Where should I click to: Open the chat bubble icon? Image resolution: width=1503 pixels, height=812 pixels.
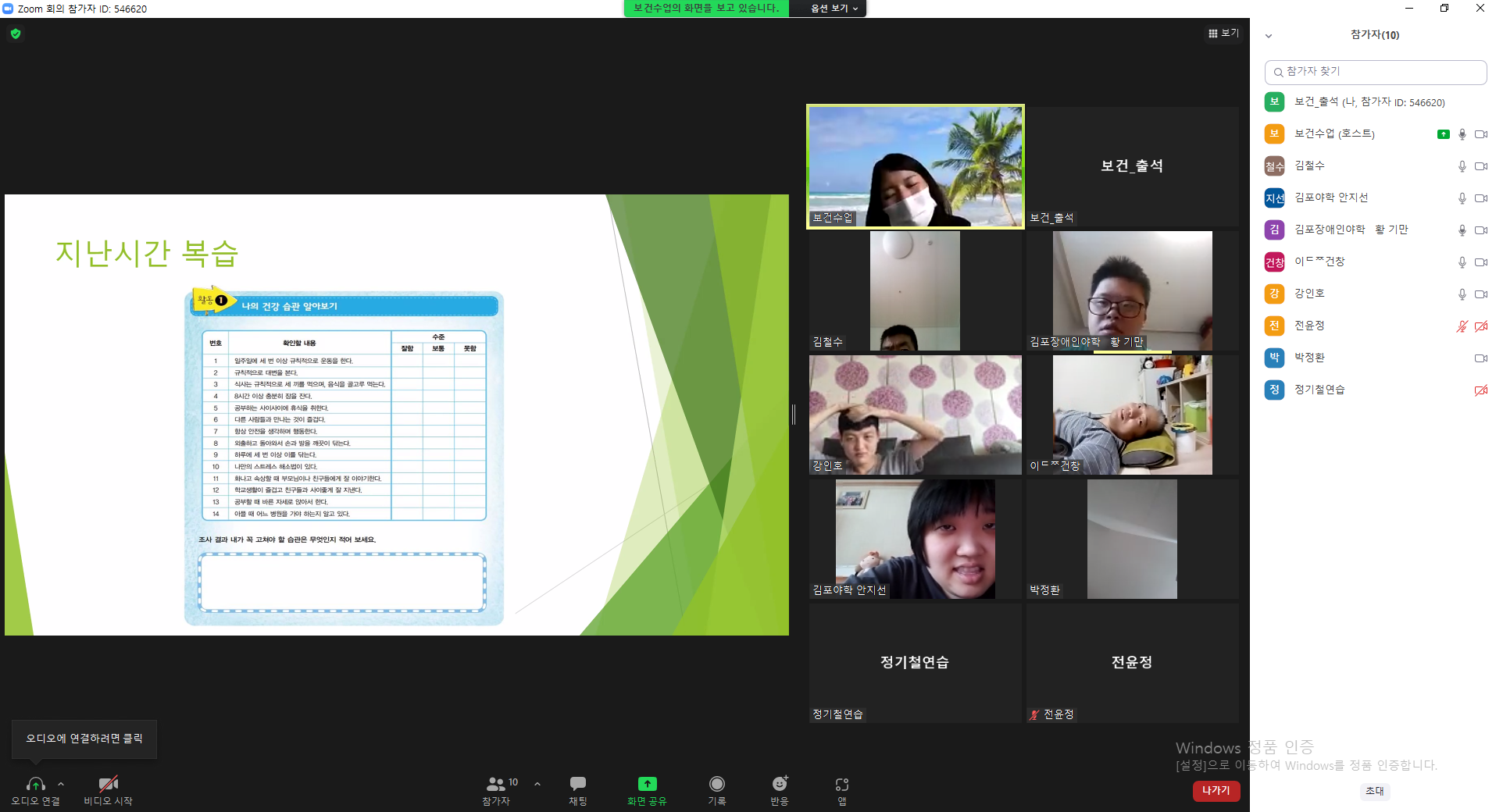click(x=578, y=784)
